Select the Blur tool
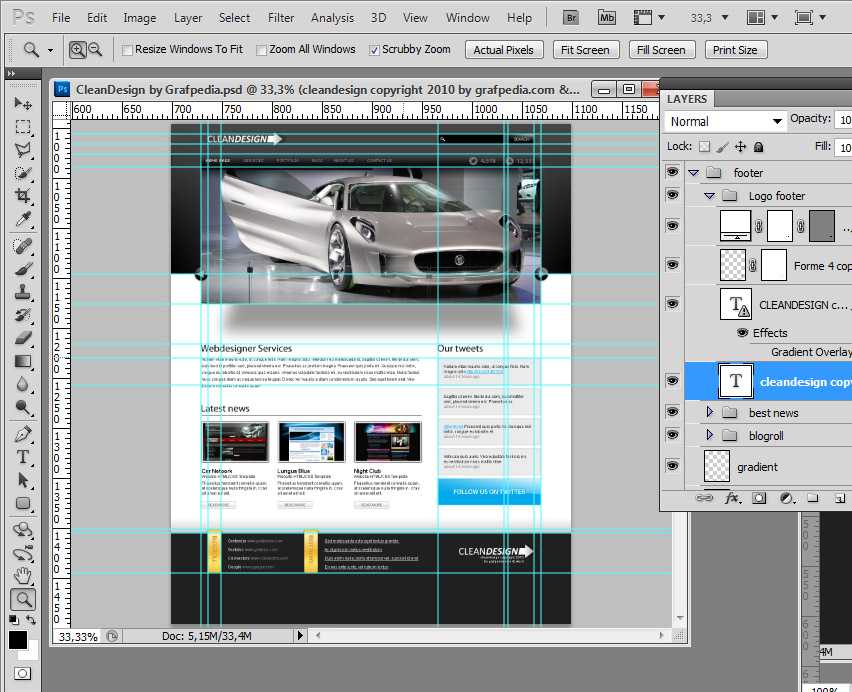The width and height of the screenshot is (852, 692). (x=23, y=385)
